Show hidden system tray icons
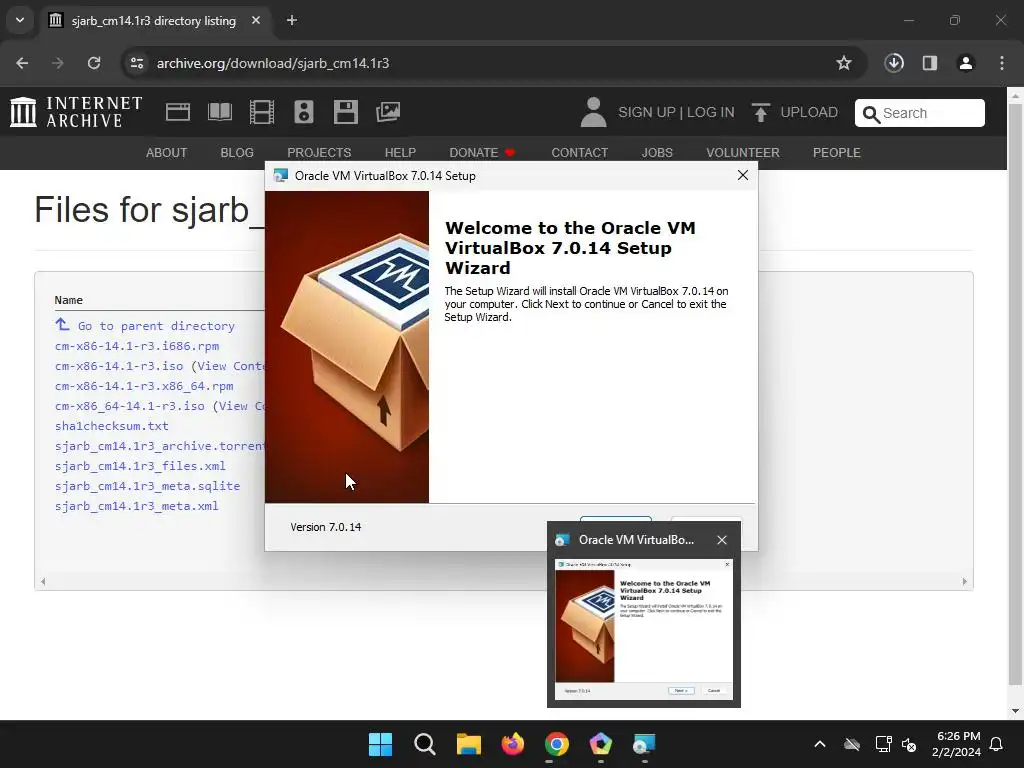This screenshot has width=1024, height=768. click(820, 744)
